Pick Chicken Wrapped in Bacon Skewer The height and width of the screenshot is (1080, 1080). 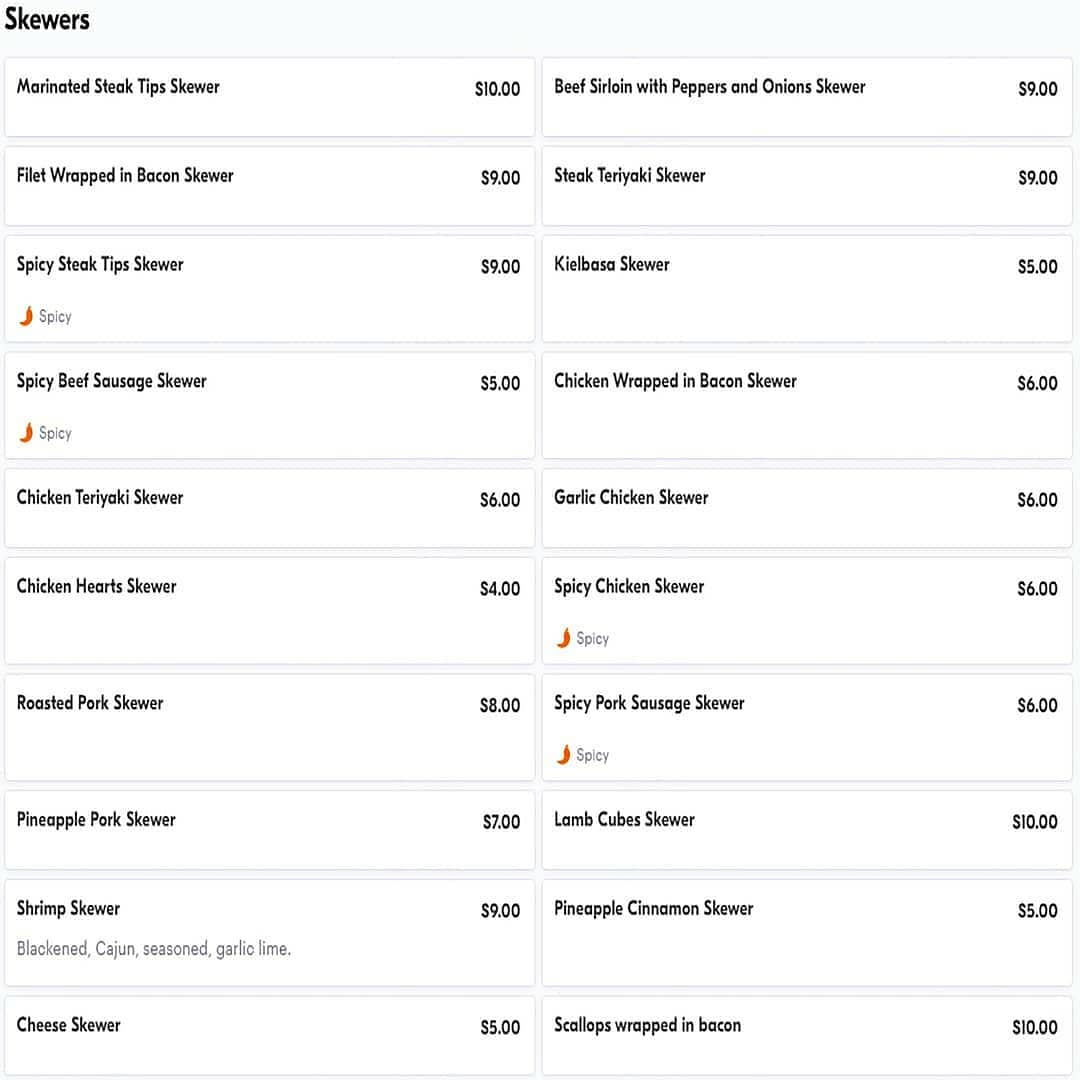pyautogui.click(x=806, y=405)
